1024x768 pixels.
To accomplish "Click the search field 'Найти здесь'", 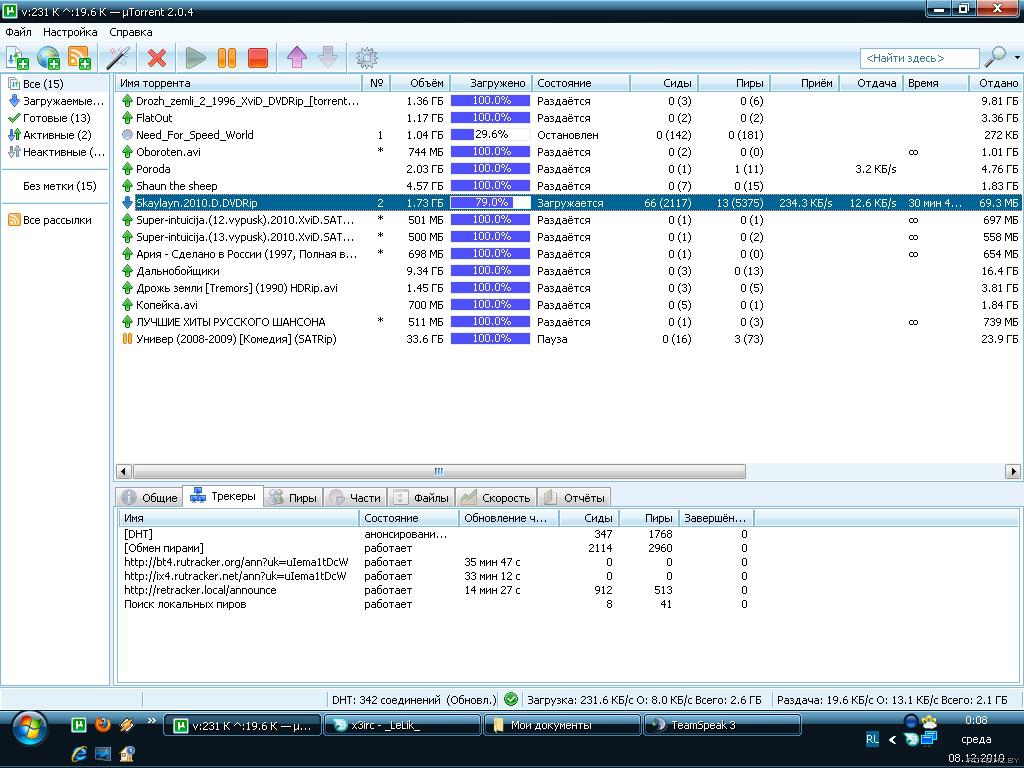I will point(920,58).
